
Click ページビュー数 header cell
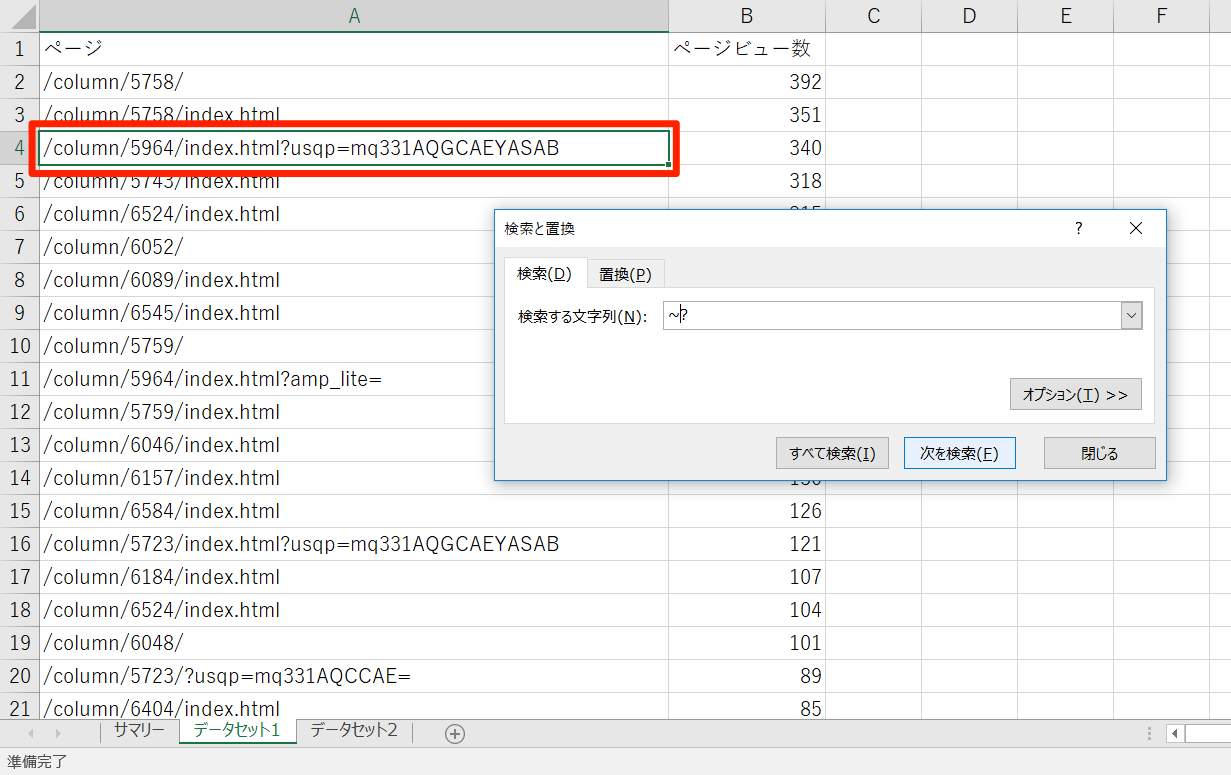coord(747,49)
